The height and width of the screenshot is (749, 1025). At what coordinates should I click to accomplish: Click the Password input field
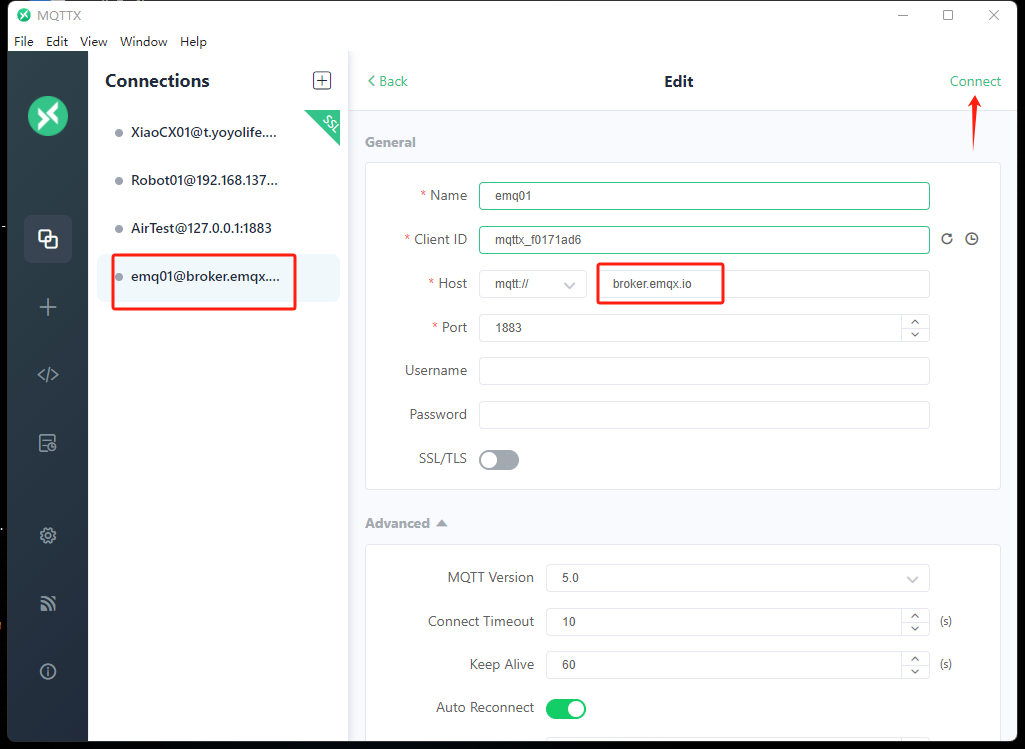(704, 415)
